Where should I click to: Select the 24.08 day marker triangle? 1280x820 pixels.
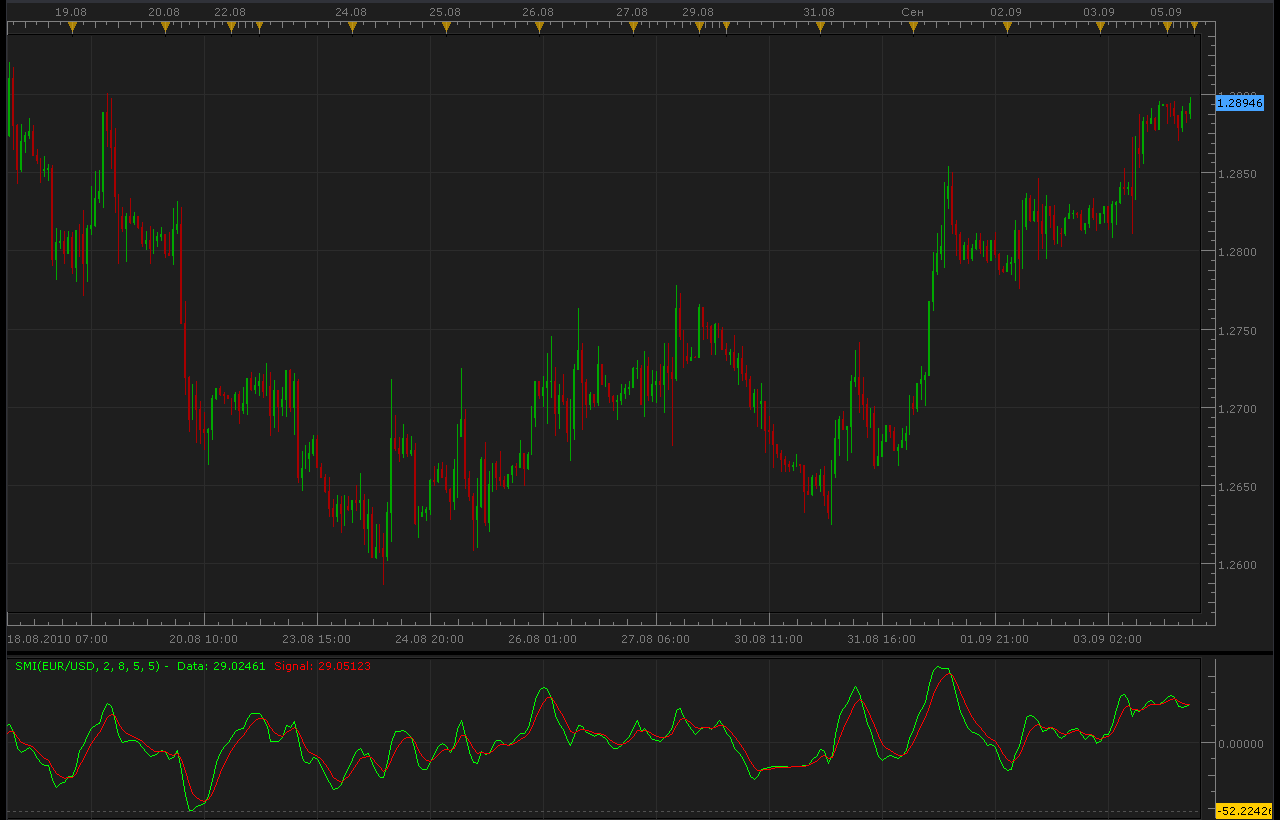[352, 28]
